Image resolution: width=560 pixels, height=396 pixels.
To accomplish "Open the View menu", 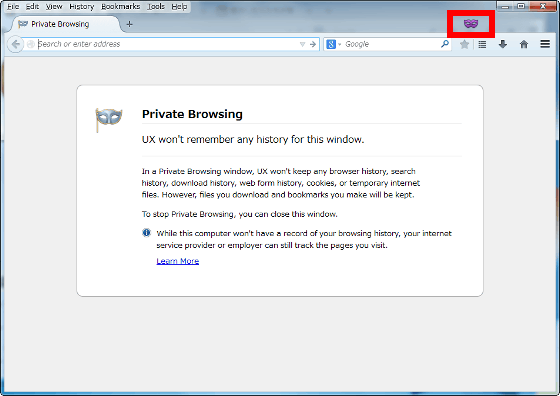I will [54, 6].
